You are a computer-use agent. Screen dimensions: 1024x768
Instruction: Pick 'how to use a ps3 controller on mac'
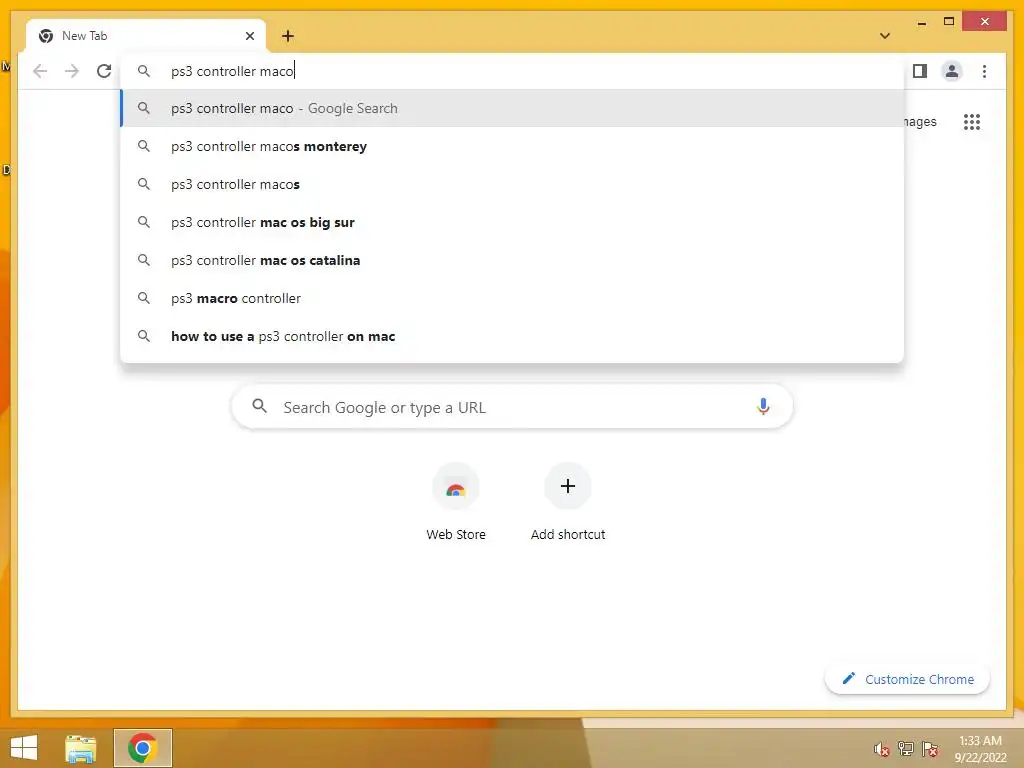pos(513,336)
